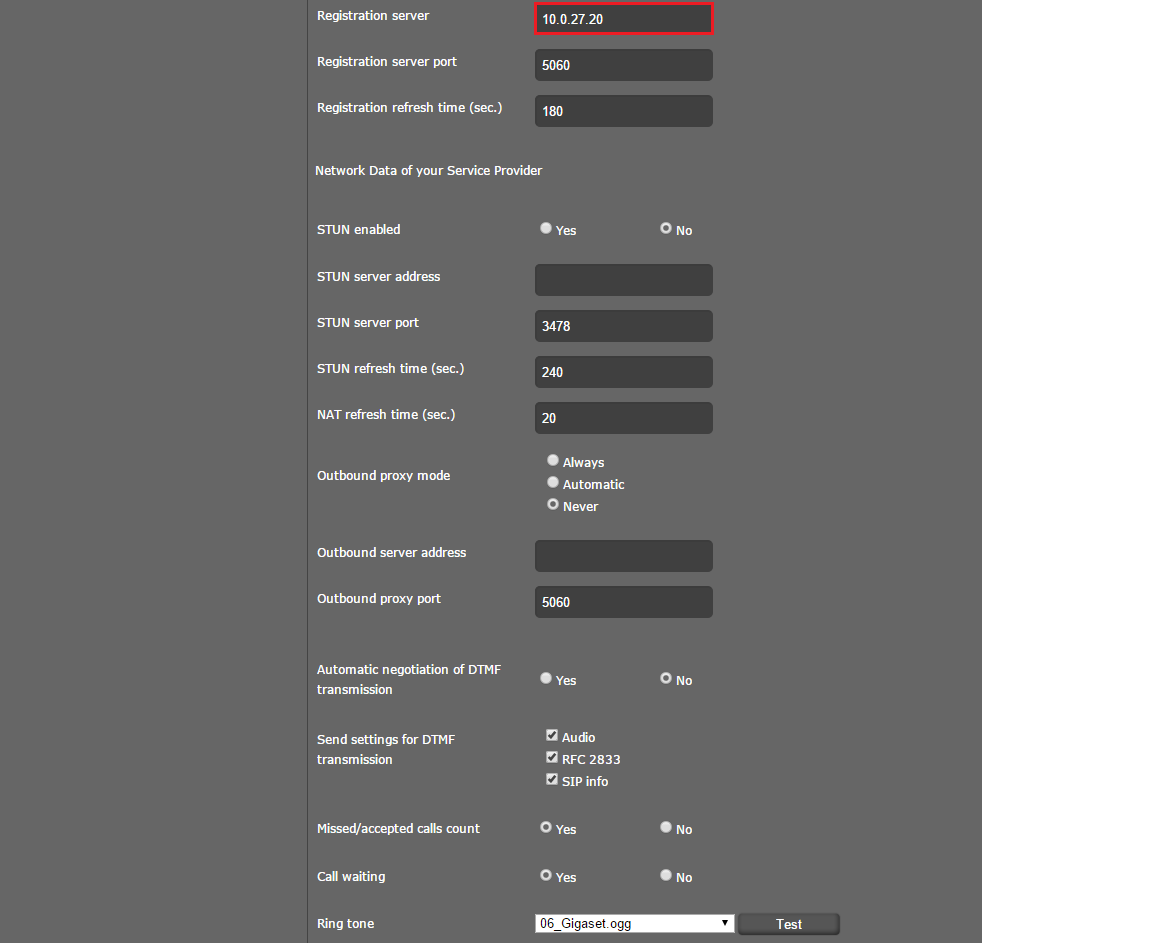Viewport: 1152px width, 943px height.
Task: Open the Ring tone dropdown
Action: tap(634, 923)
